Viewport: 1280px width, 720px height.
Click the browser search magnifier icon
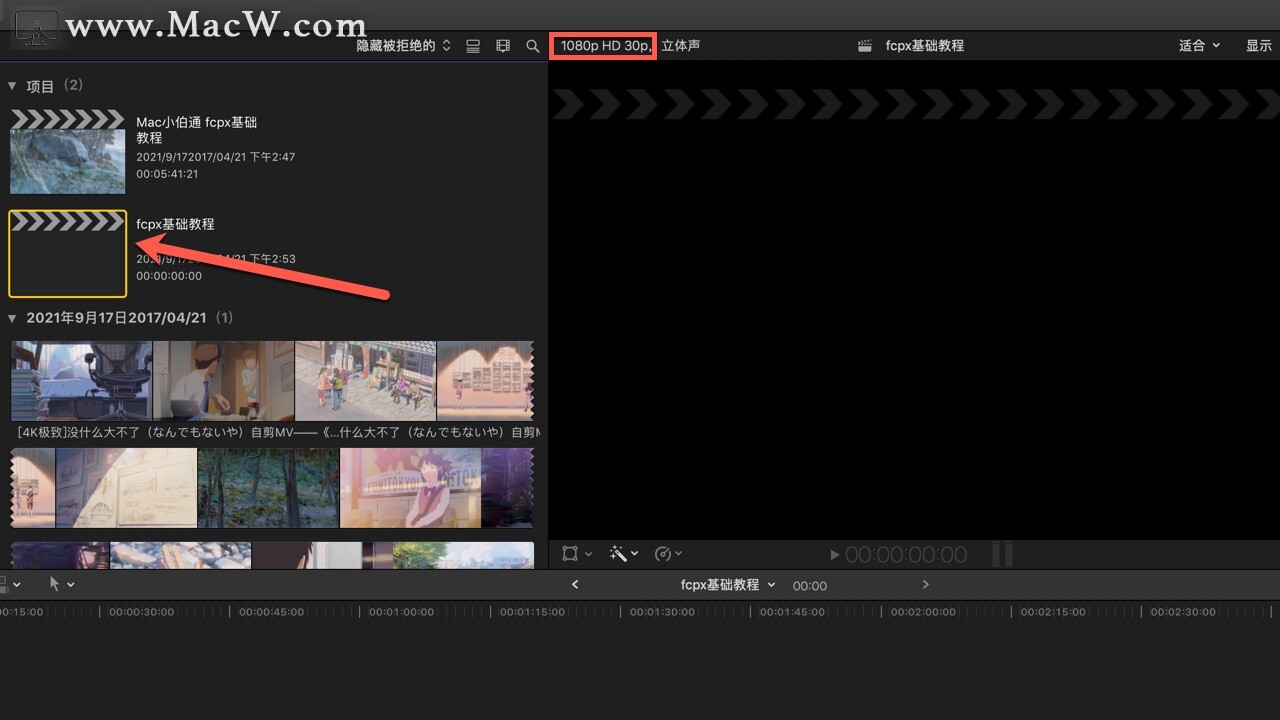[533, 46]
